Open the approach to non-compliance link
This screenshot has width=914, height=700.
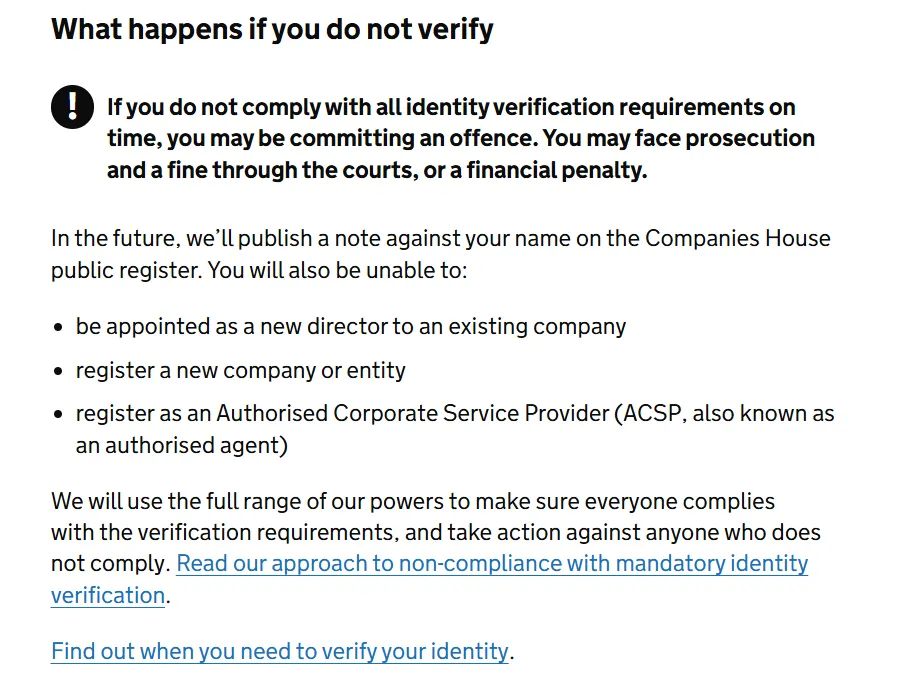point(491,564)
